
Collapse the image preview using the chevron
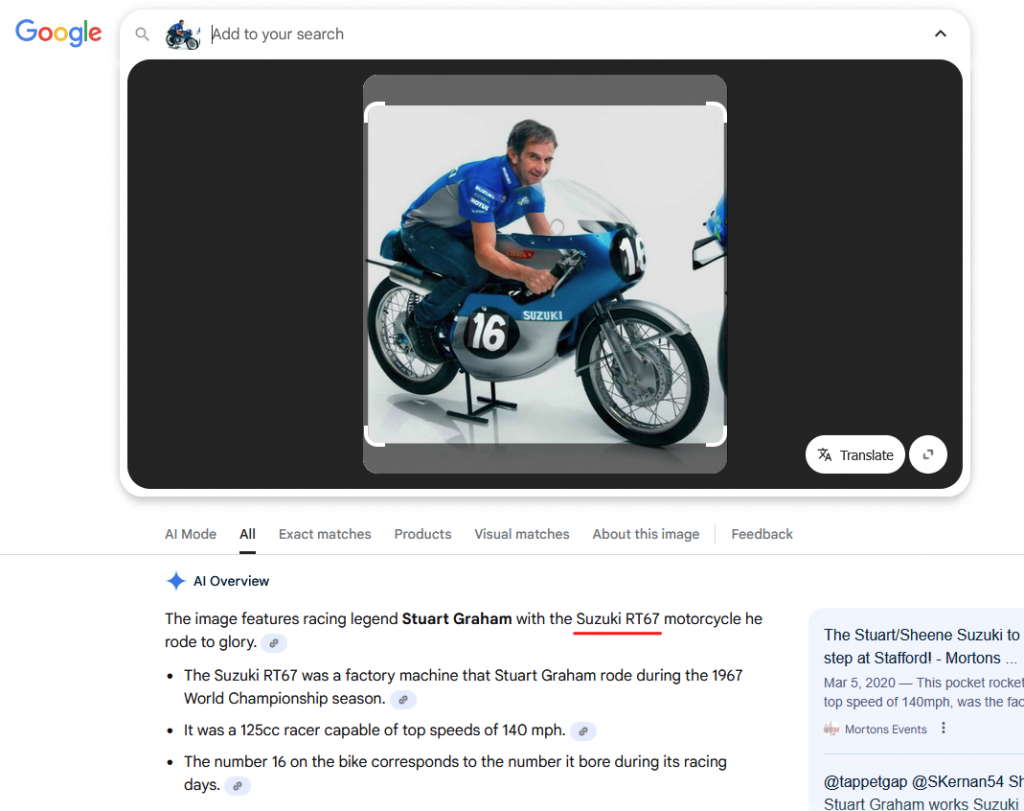940,34
